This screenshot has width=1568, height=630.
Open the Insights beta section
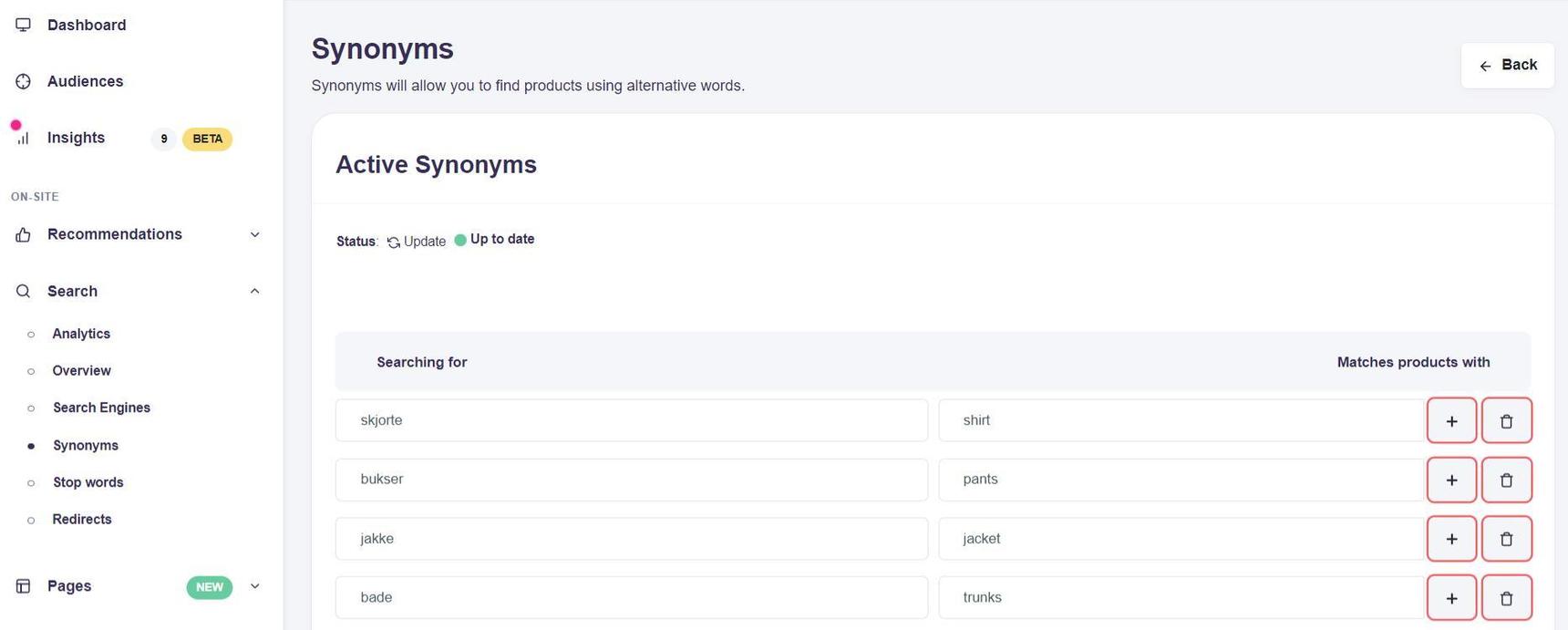tap(76, 139)
